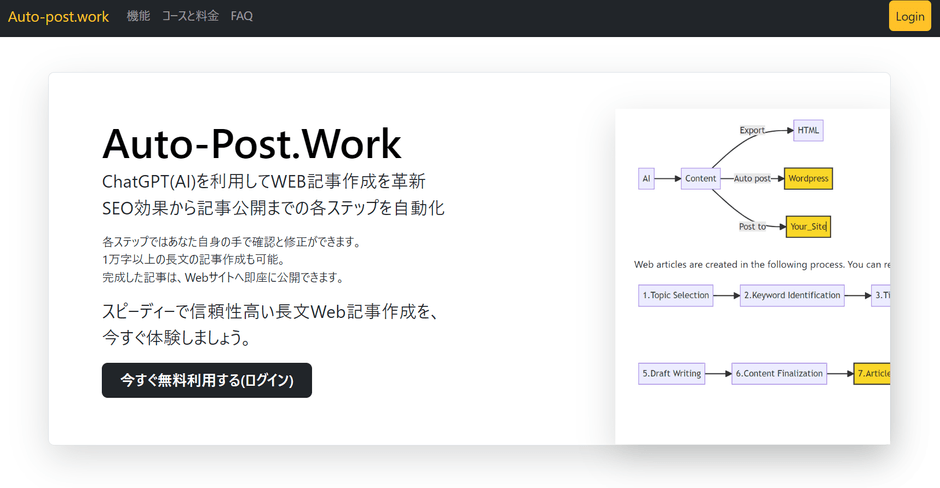The height and width of the screenshot is (488, 940).
Task: Click the Export arrow label in the diagram
Action: coord(752,130)
